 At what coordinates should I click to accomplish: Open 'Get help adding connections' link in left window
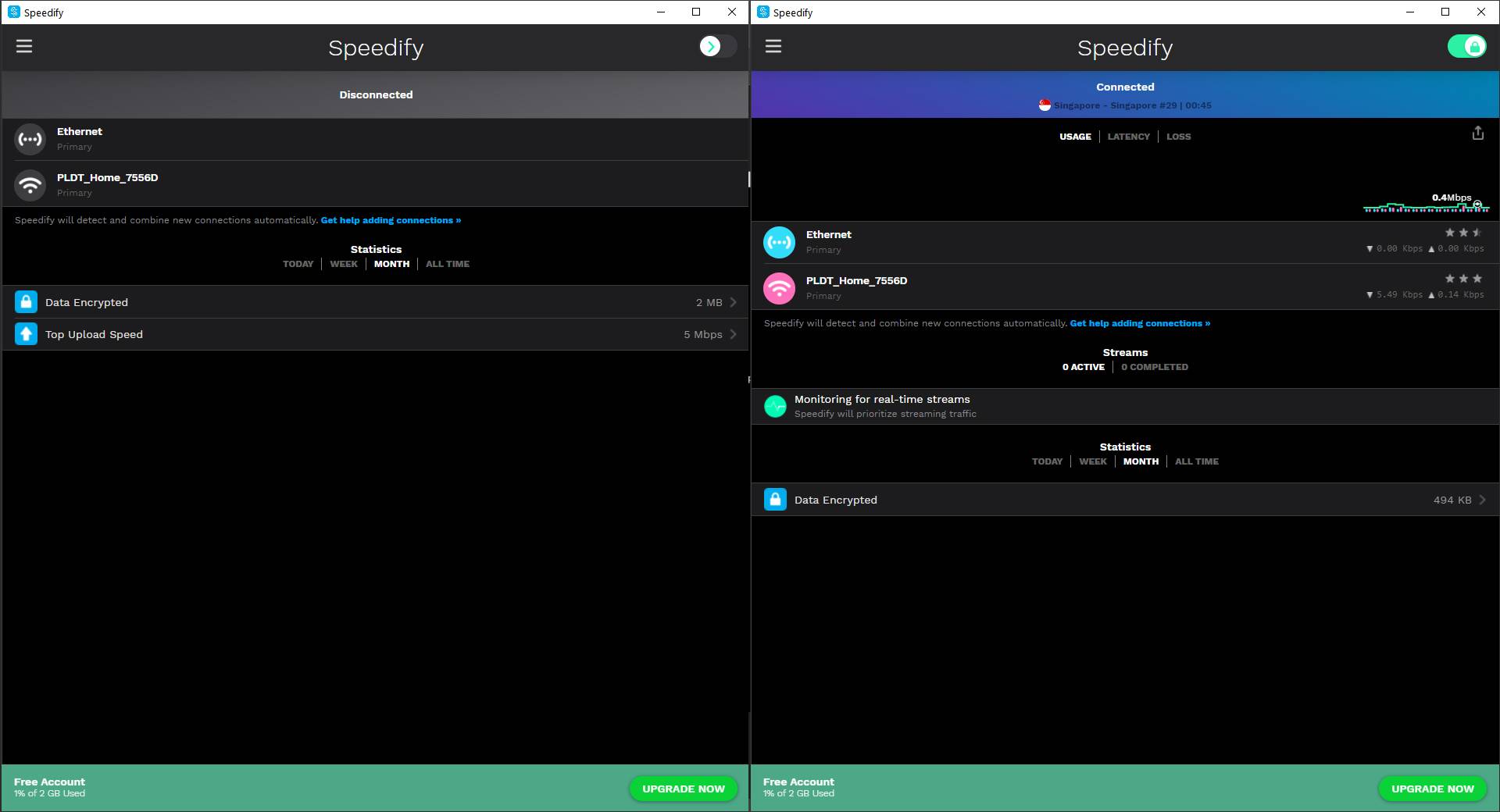(391, 220)
